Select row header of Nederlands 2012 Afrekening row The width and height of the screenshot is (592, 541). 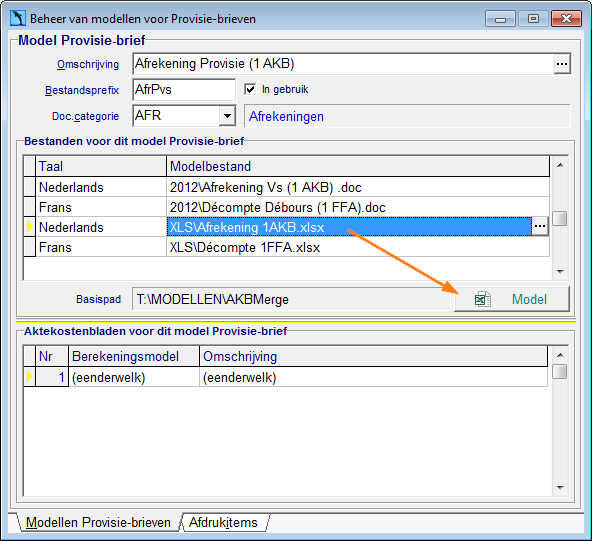29,187
